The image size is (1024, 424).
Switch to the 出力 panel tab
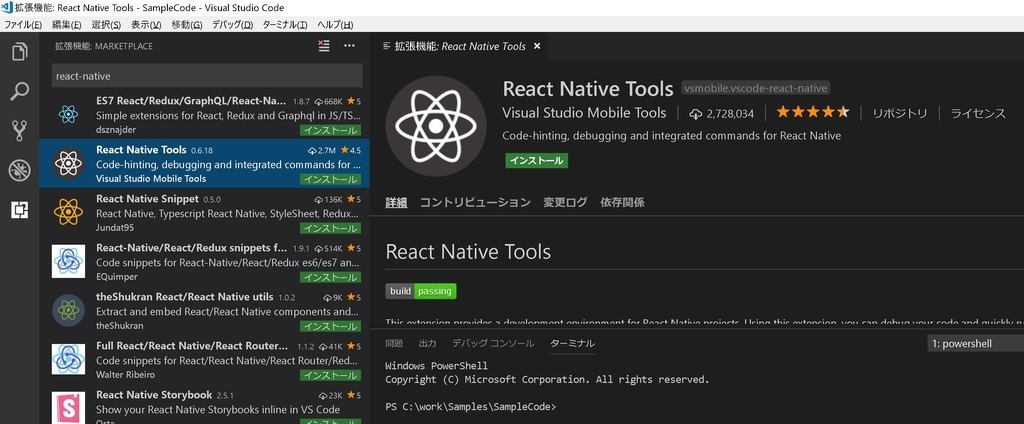pyautogui.click(x=428, y=343)
